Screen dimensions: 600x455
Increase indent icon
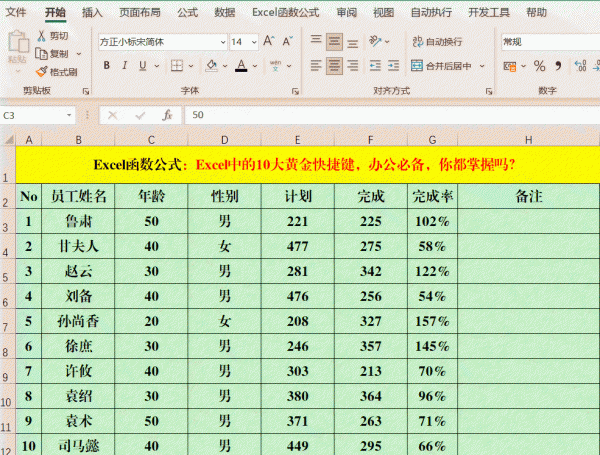click(x=393, y=66)
